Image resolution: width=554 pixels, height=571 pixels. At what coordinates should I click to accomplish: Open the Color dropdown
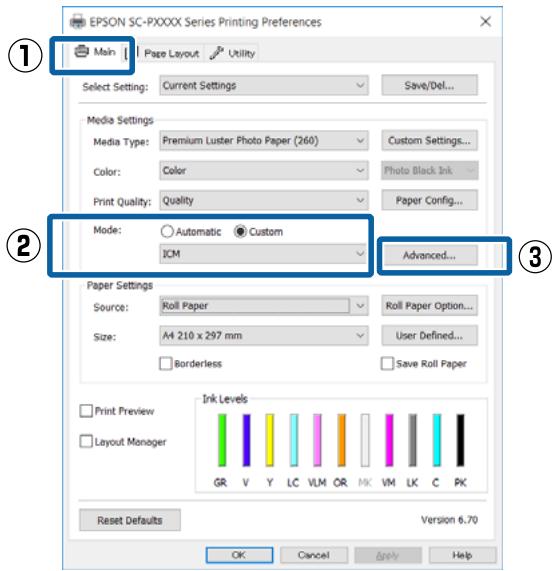[264, 170]
